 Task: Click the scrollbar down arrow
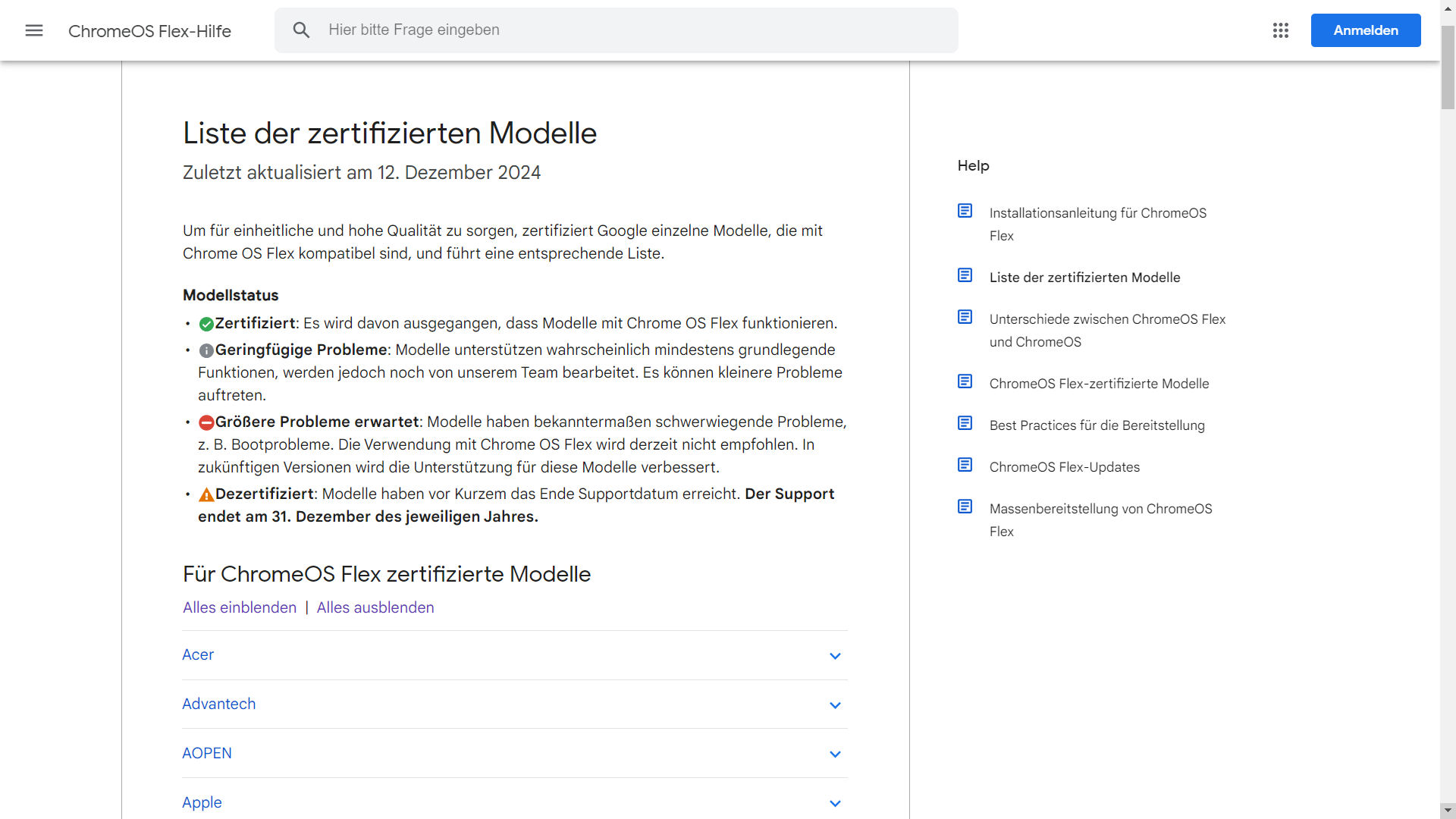click(x=1448, y=810)
